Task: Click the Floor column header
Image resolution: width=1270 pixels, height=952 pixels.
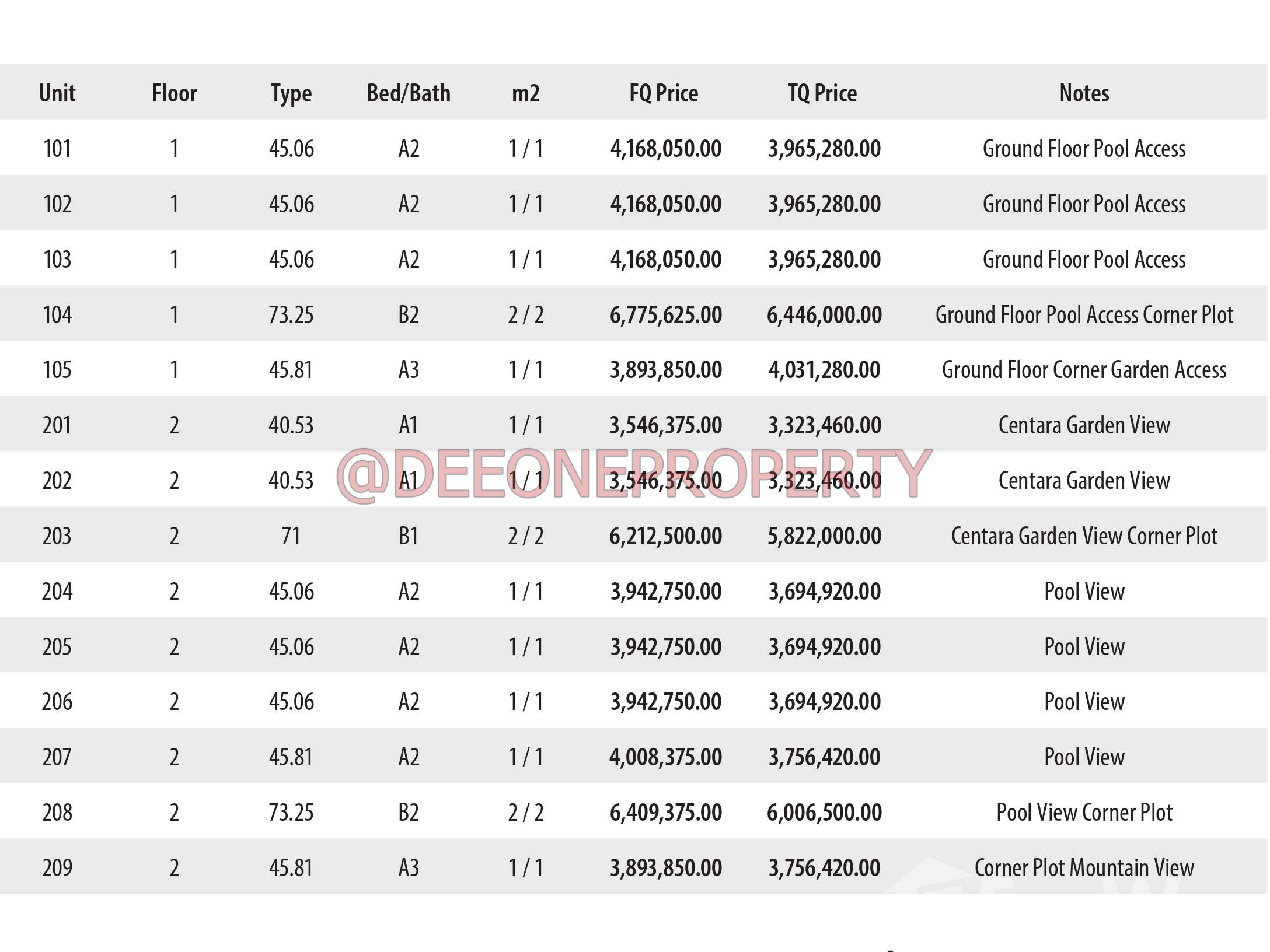Action: coord(174,93)
